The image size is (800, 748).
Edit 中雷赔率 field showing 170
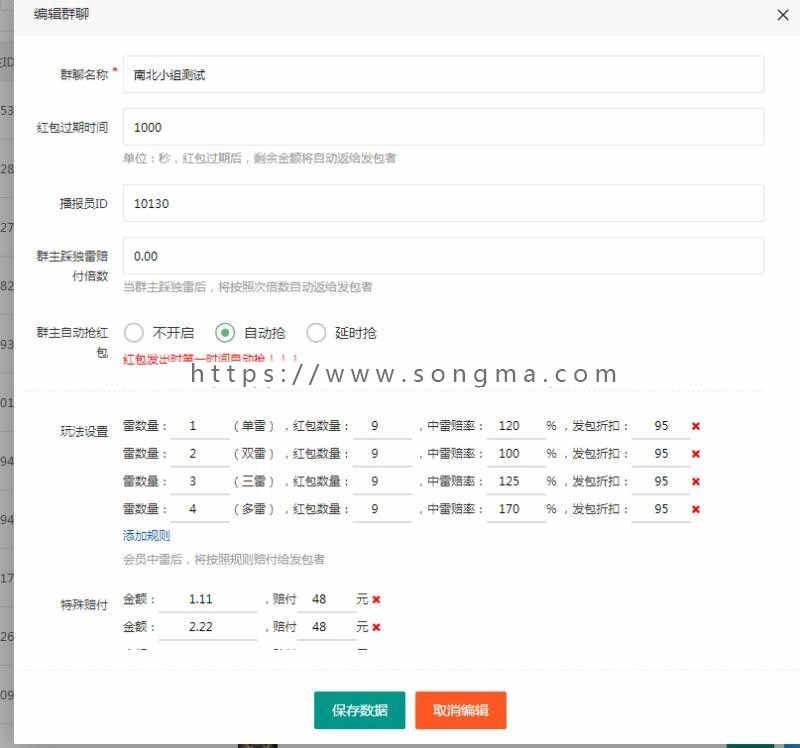[516, 509]
